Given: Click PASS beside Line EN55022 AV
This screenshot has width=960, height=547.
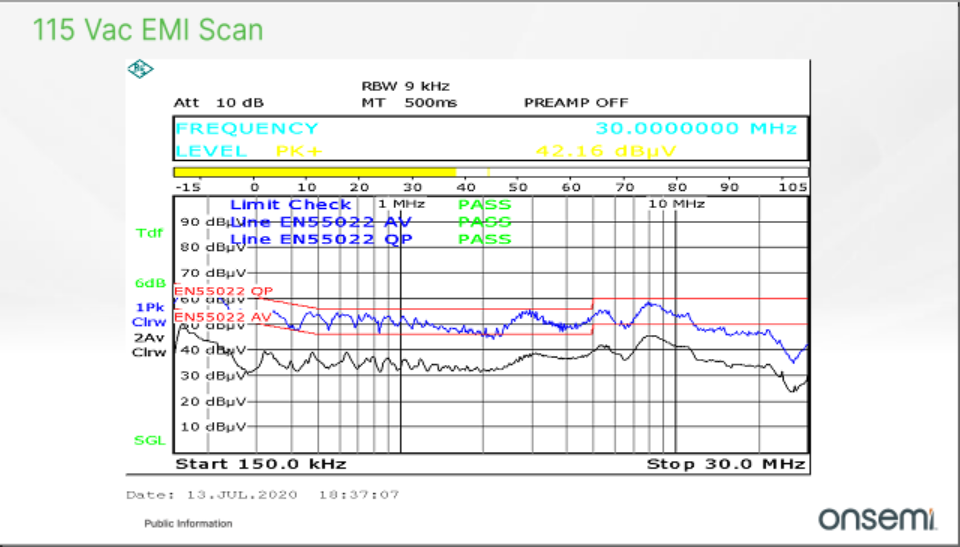Looking at the screenshot, I should 484,222.
